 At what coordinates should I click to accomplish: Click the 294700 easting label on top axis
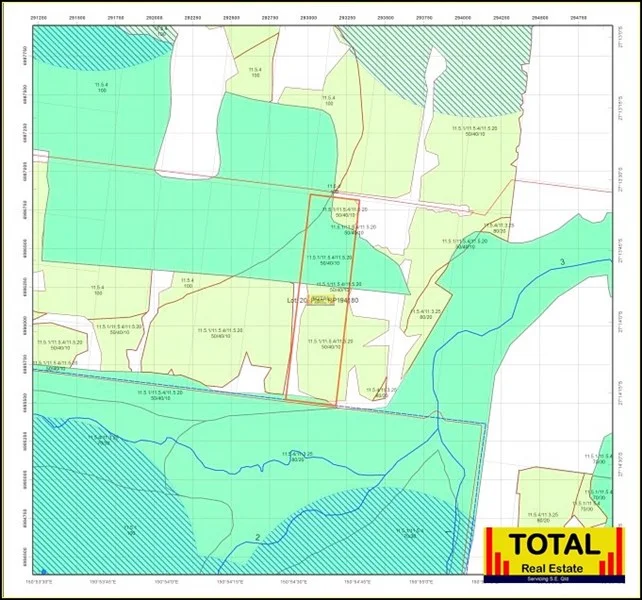tap(580, 17)
